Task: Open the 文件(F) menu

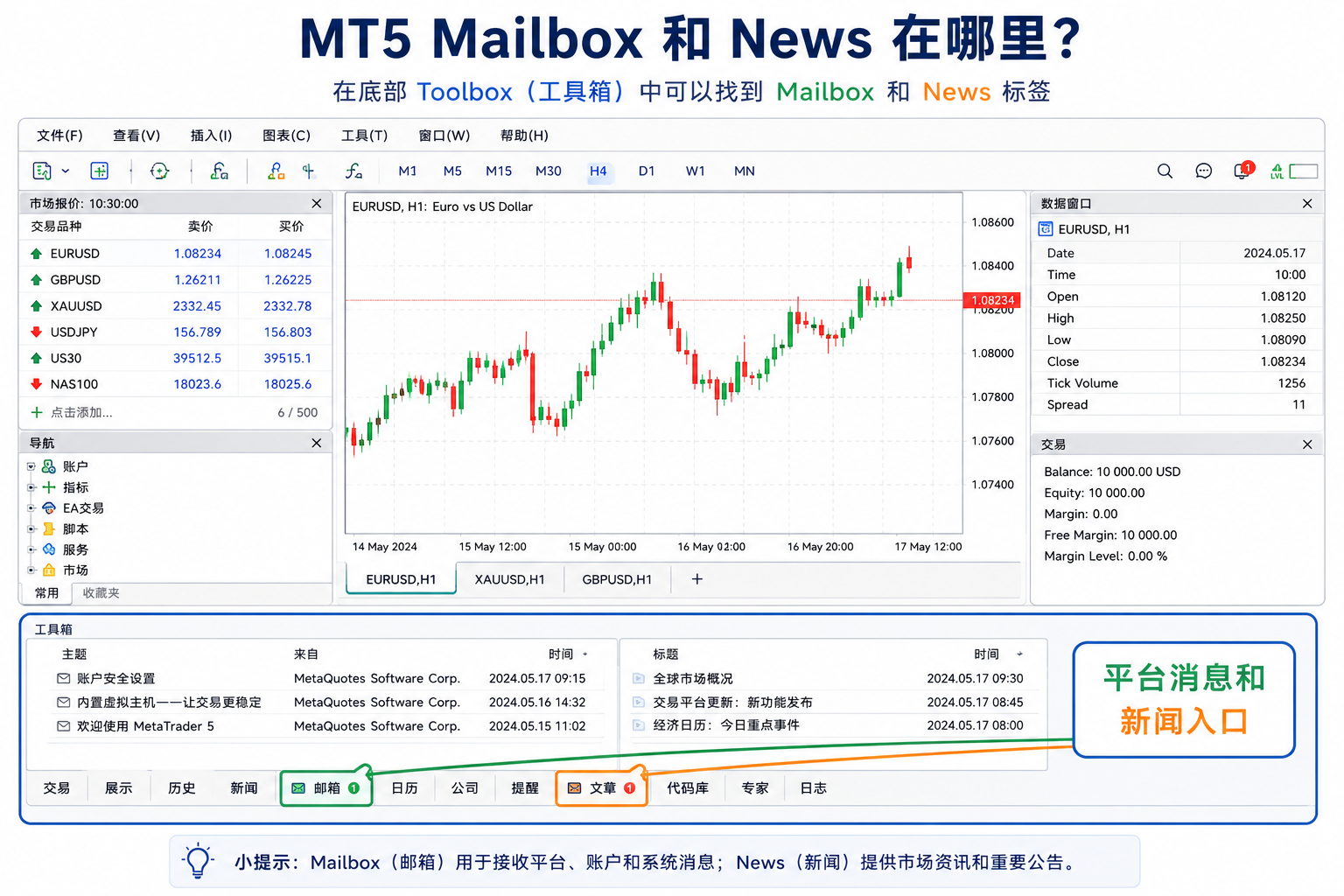Action: click(59, 136)
